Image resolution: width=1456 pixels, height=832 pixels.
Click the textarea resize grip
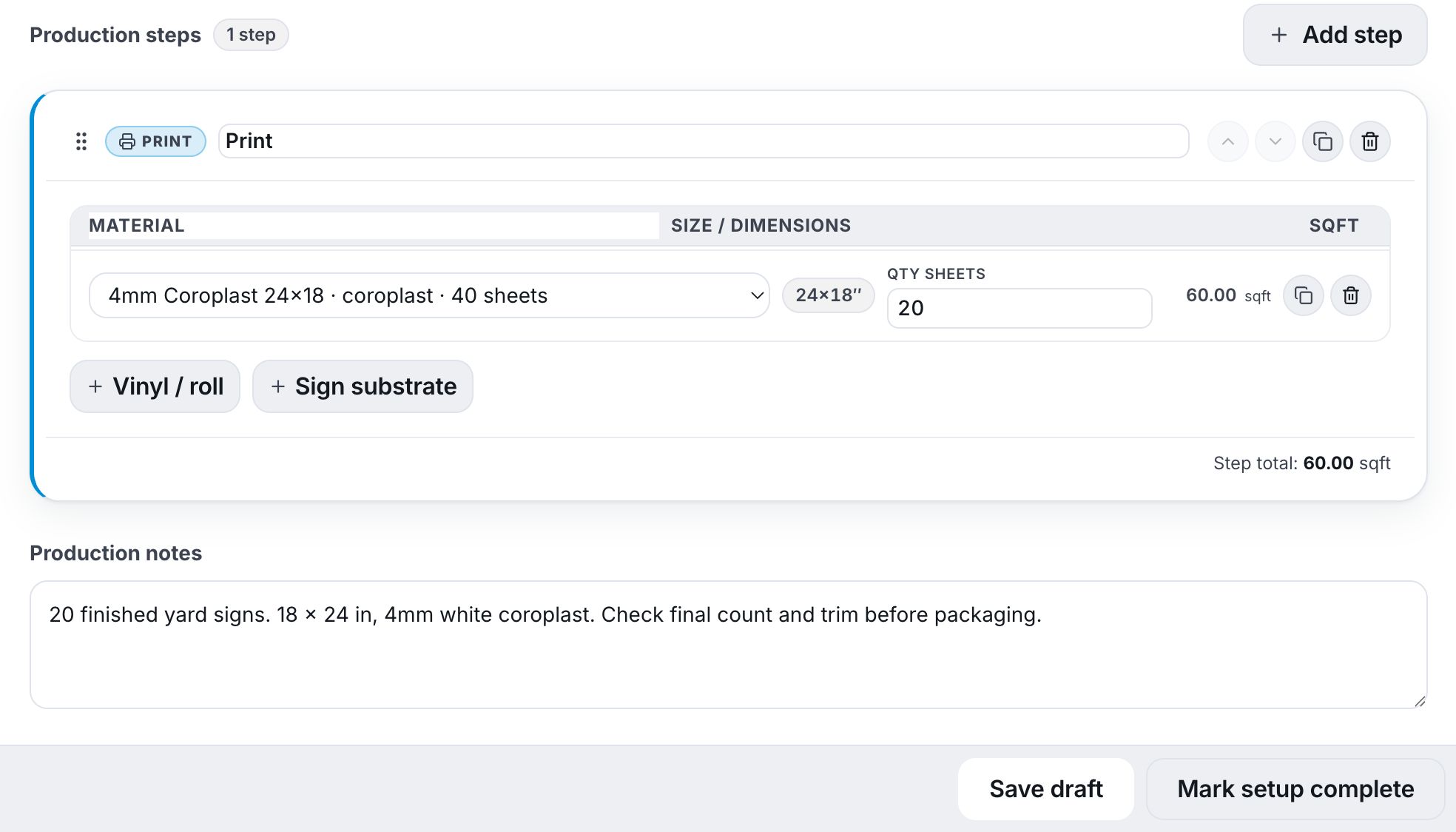point(1419,701)
